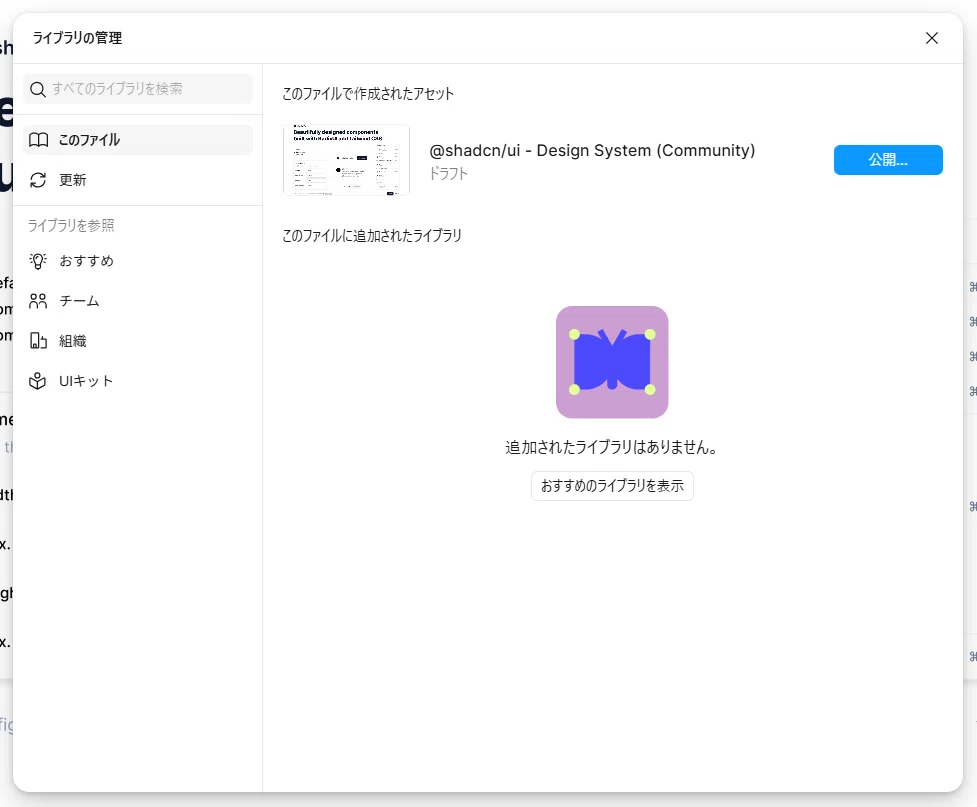Click the 公開 publish button
Image resolution: width=977 pixels, height=807 pixels.
point(887,160)
